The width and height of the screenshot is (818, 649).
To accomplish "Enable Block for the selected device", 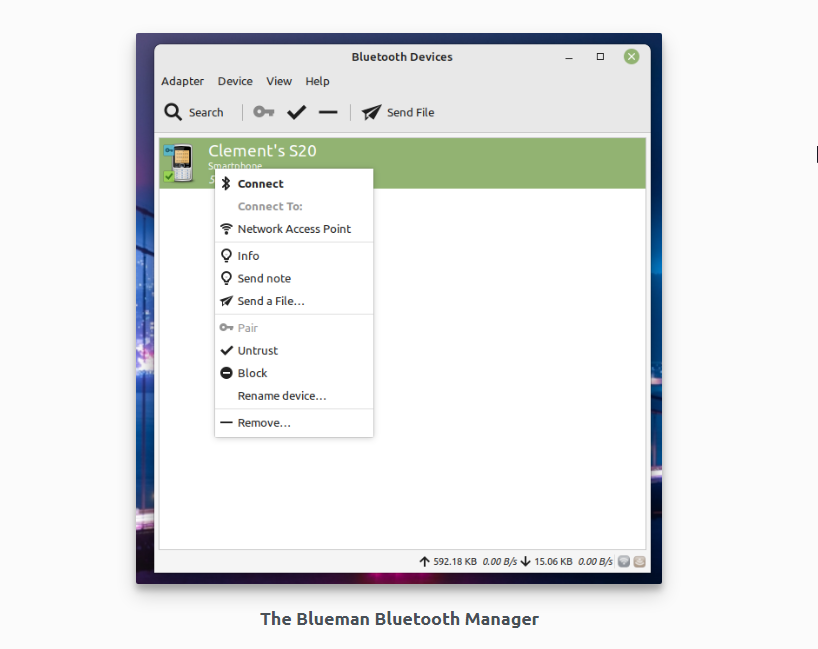I will [x=251, y=373].
